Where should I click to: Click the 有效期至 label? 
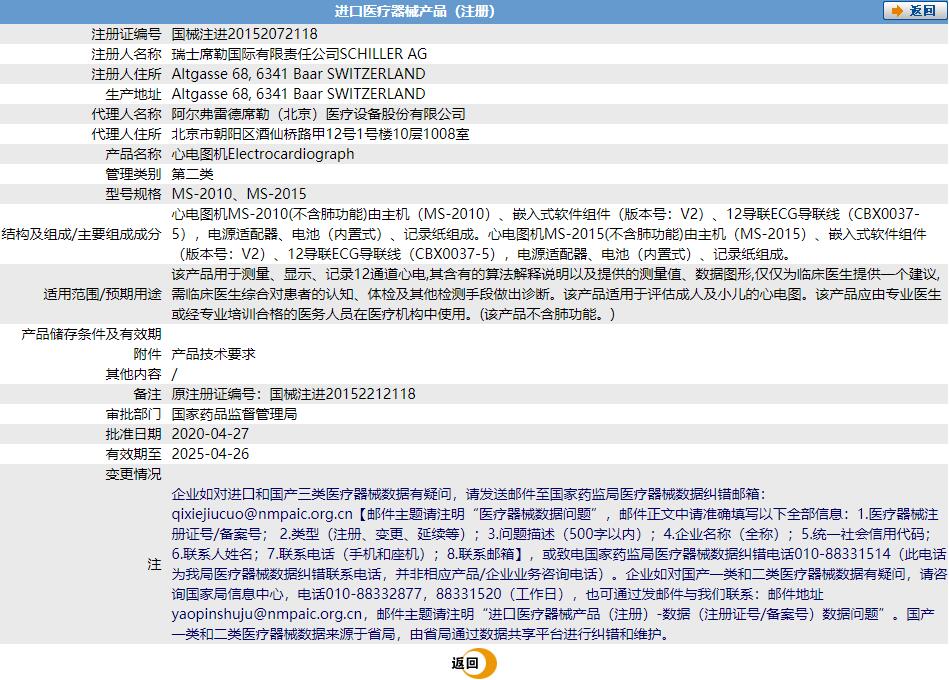point(134,454)
